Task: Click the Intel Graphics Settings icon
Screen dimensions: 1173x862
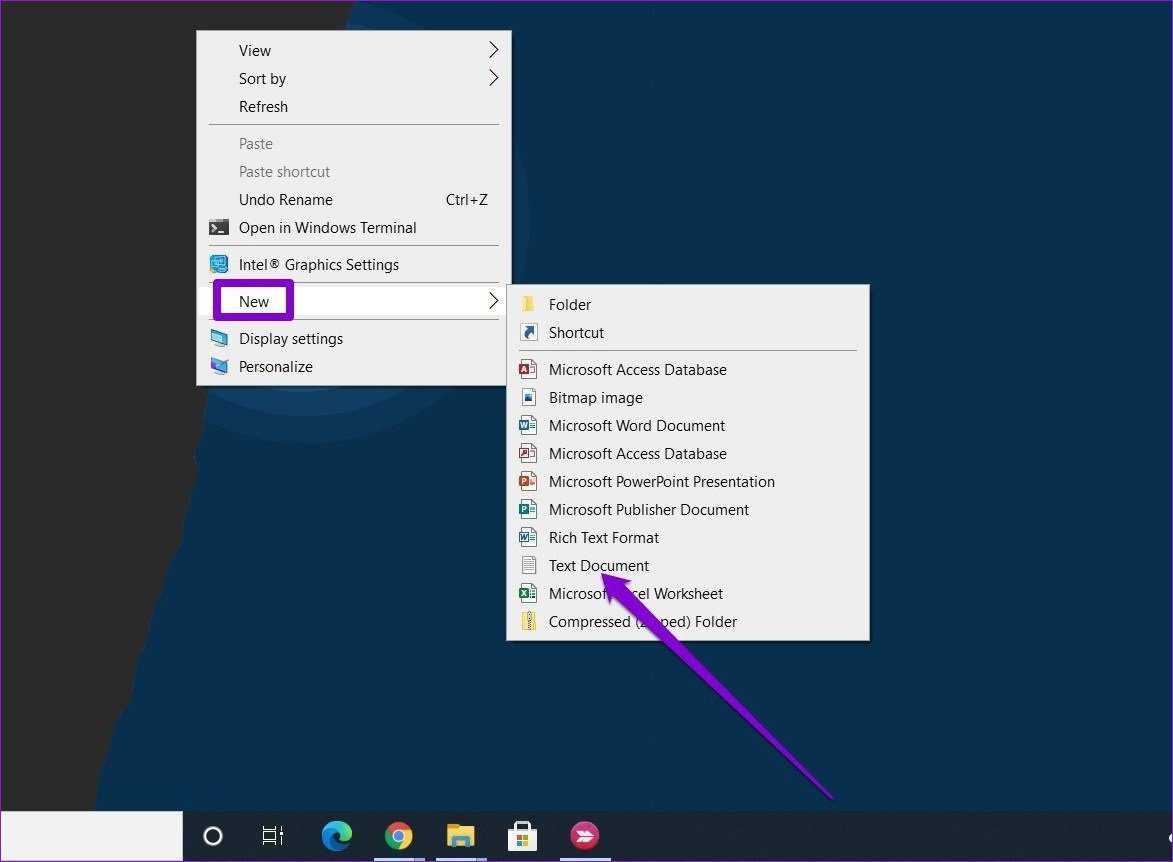Action: coord(219,265)
